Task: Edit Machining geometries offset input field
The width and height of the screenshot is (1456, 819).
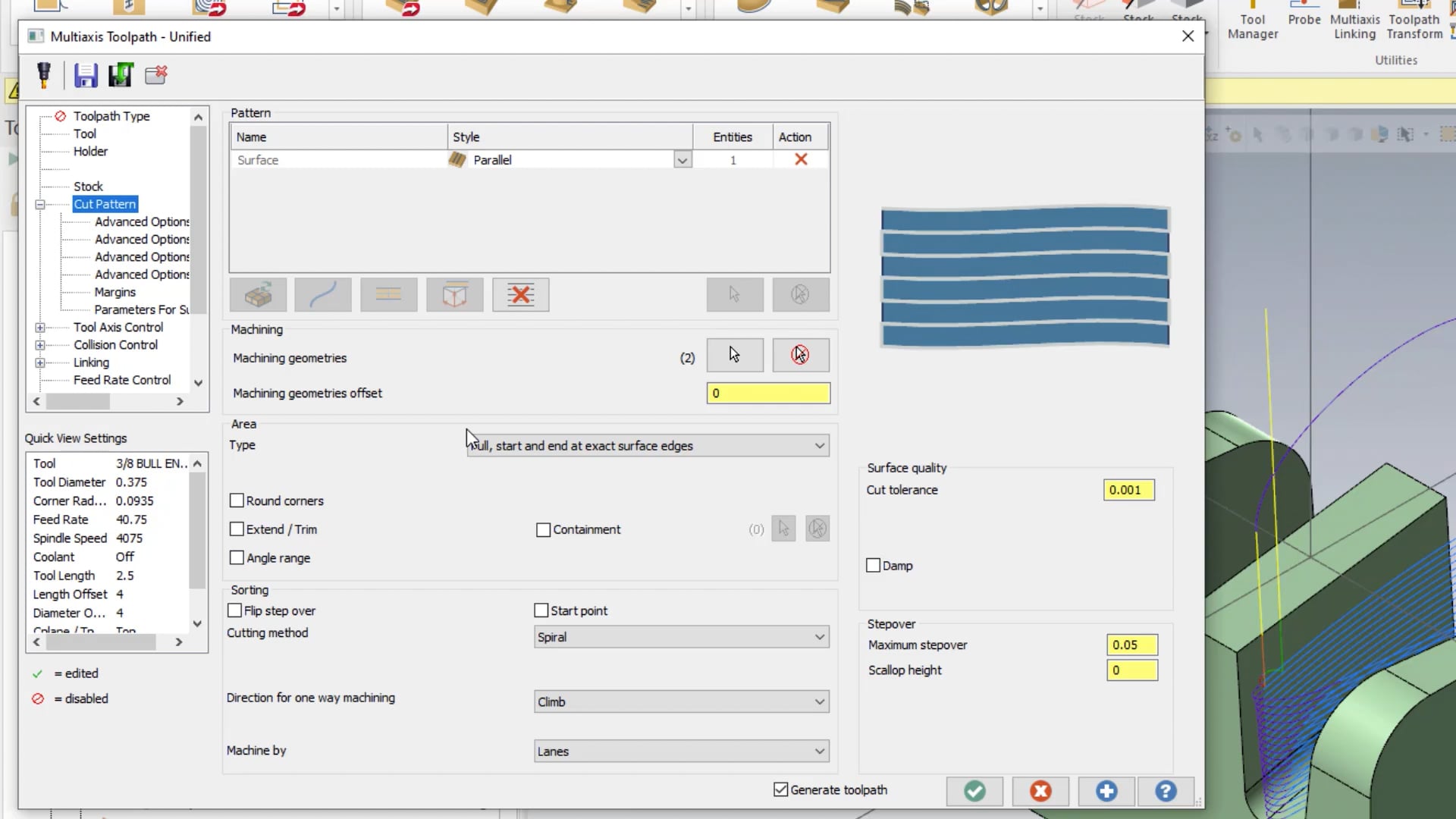Action: 770,392
